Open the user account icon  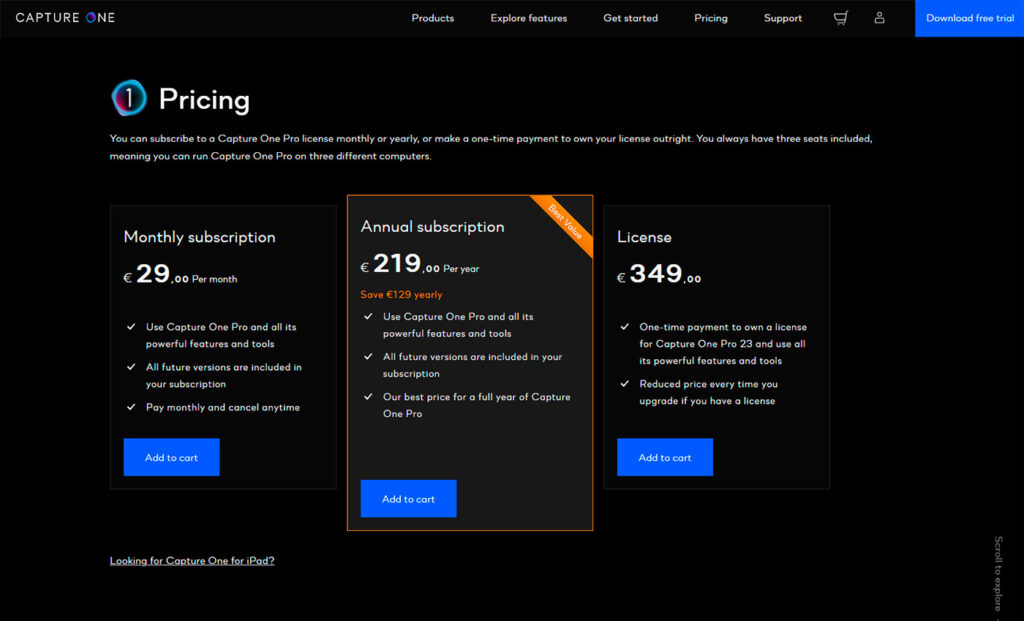[879, 18]
